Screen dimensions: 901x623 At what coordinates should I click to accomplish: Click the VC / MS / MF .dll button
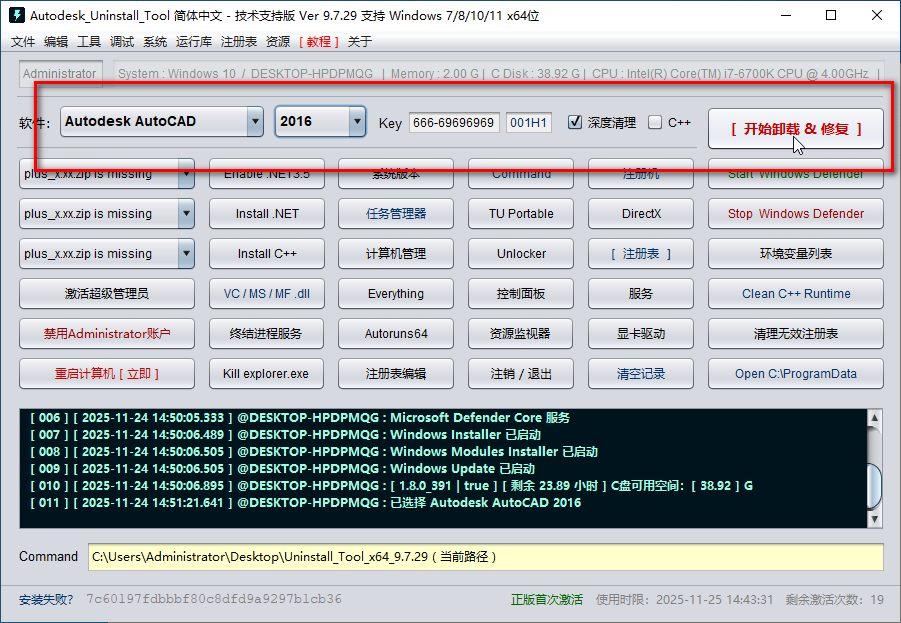[x=267, y=294]
